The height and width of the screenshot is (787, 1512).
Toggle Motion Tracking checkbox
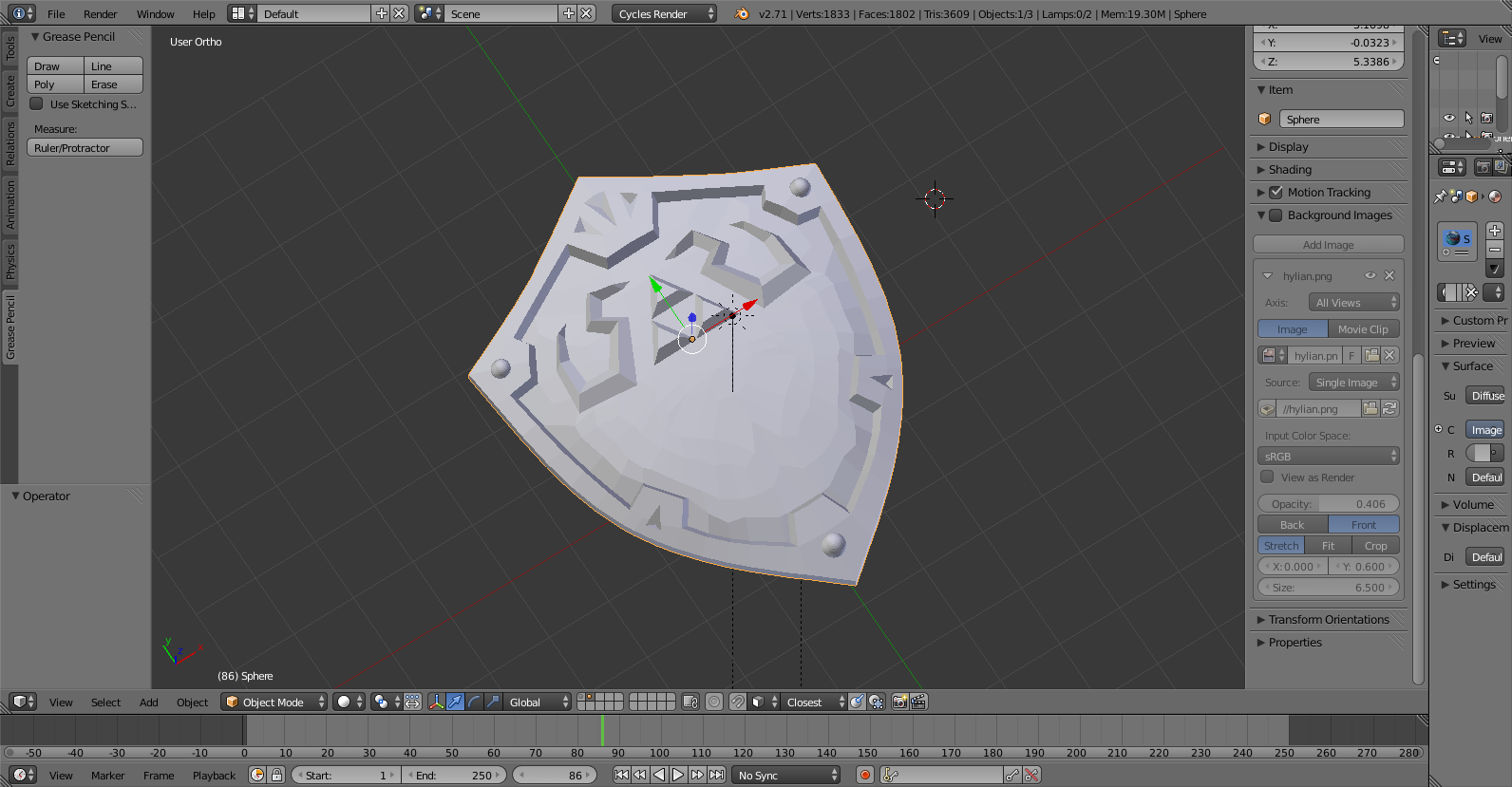point(1276,192)
